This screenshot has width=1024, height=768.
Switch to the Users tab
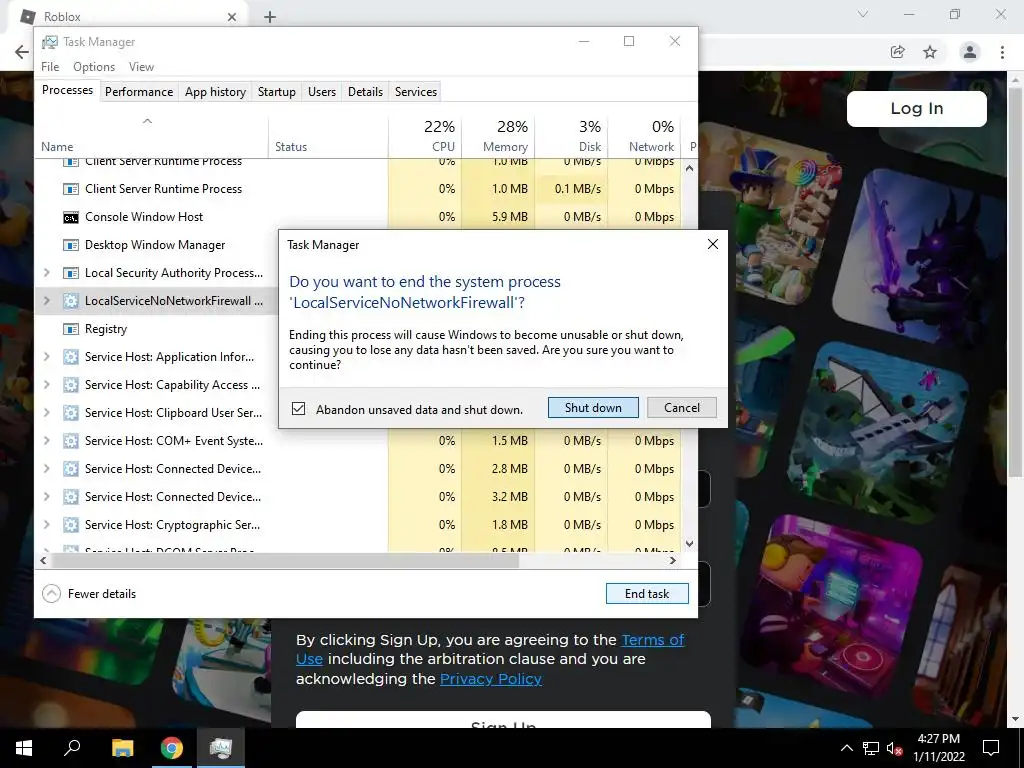(x=322, y=92)
